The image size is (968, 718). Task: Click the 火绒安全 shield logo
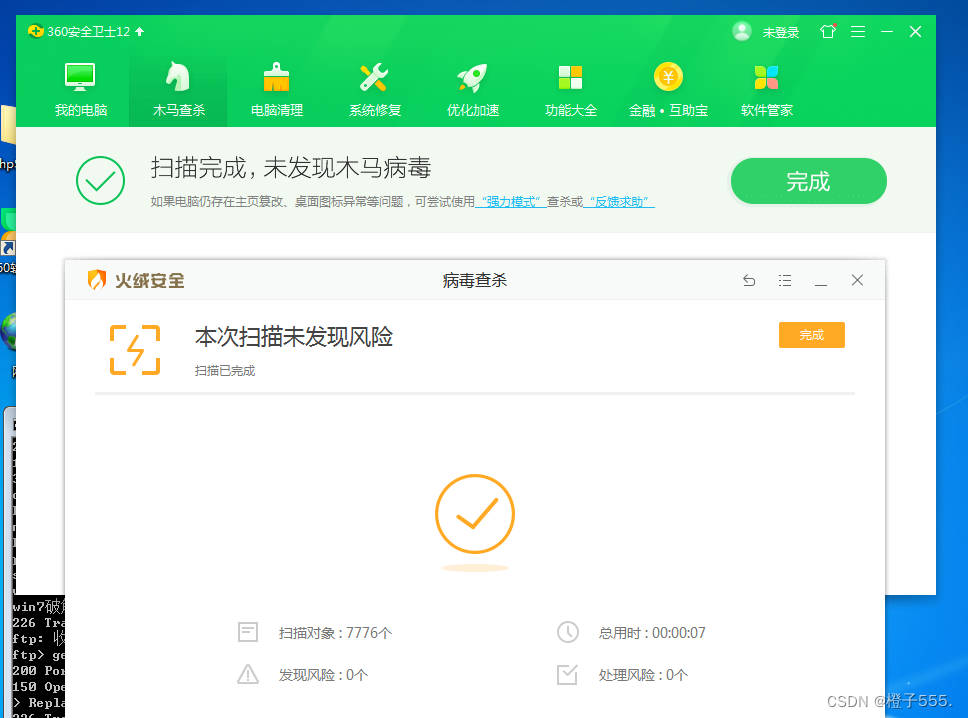point(97,280)
